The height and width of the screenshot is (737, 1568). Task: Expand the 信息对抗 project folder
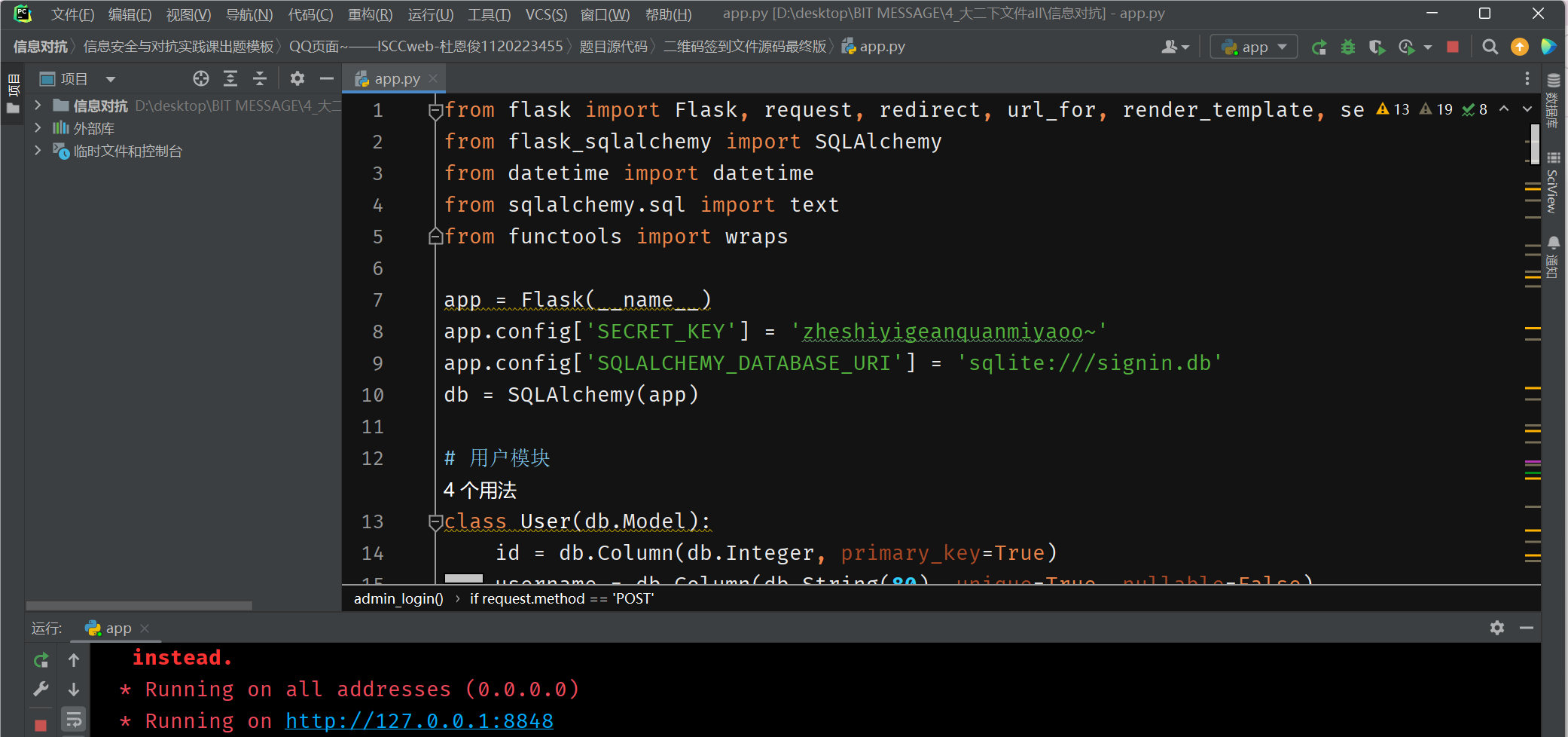tap(38, 106)
